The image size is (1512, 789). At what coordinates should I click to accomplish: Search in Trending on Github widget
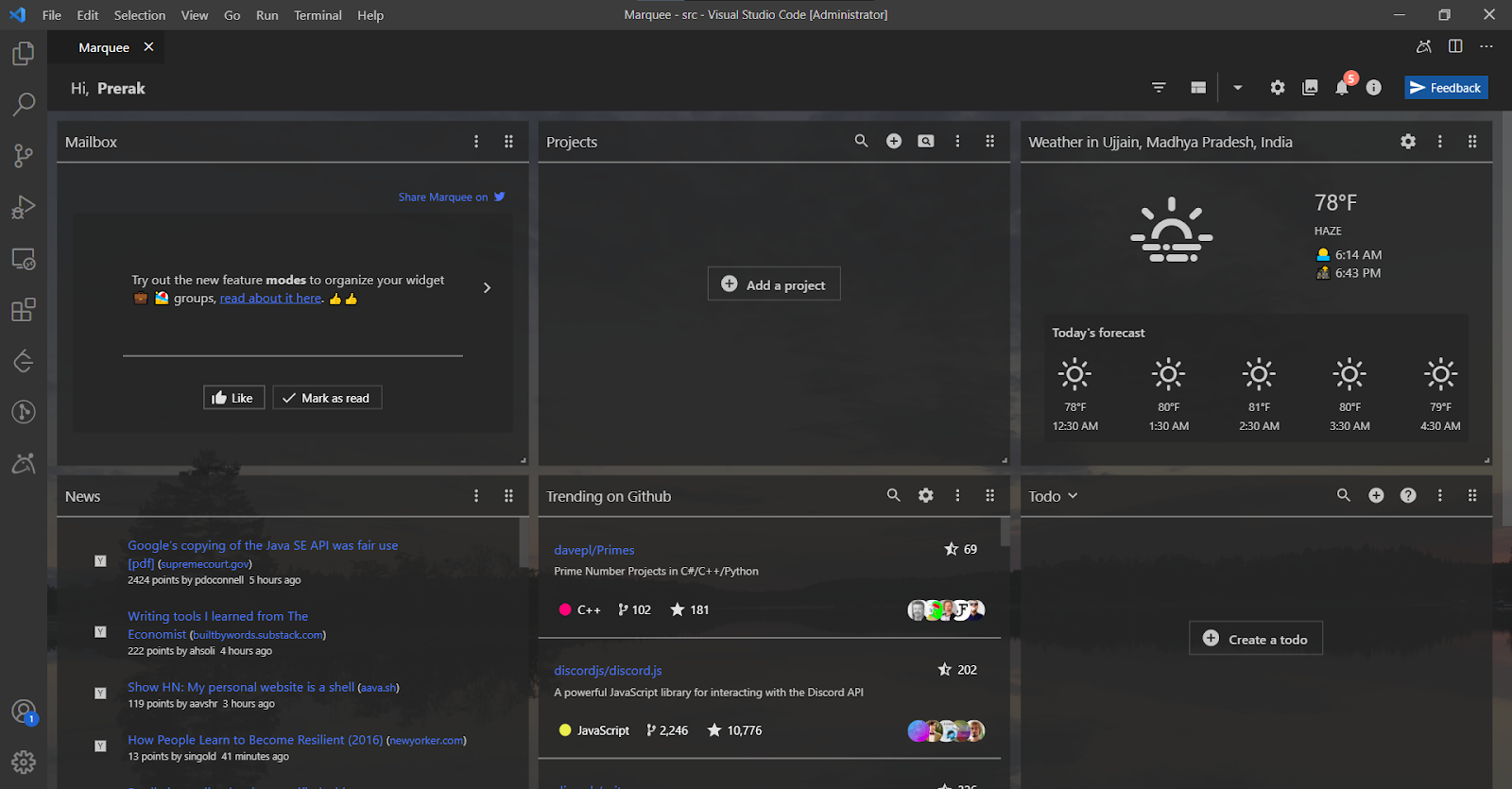[x=893, y=495]
